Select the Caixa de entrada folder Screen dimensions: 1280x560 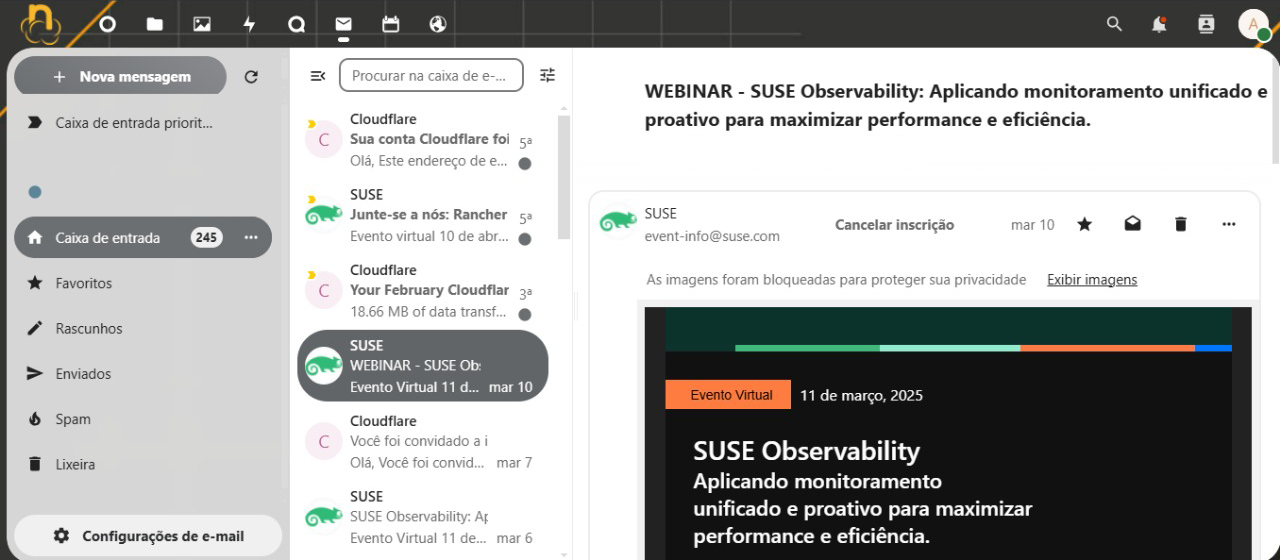[143, 237]
